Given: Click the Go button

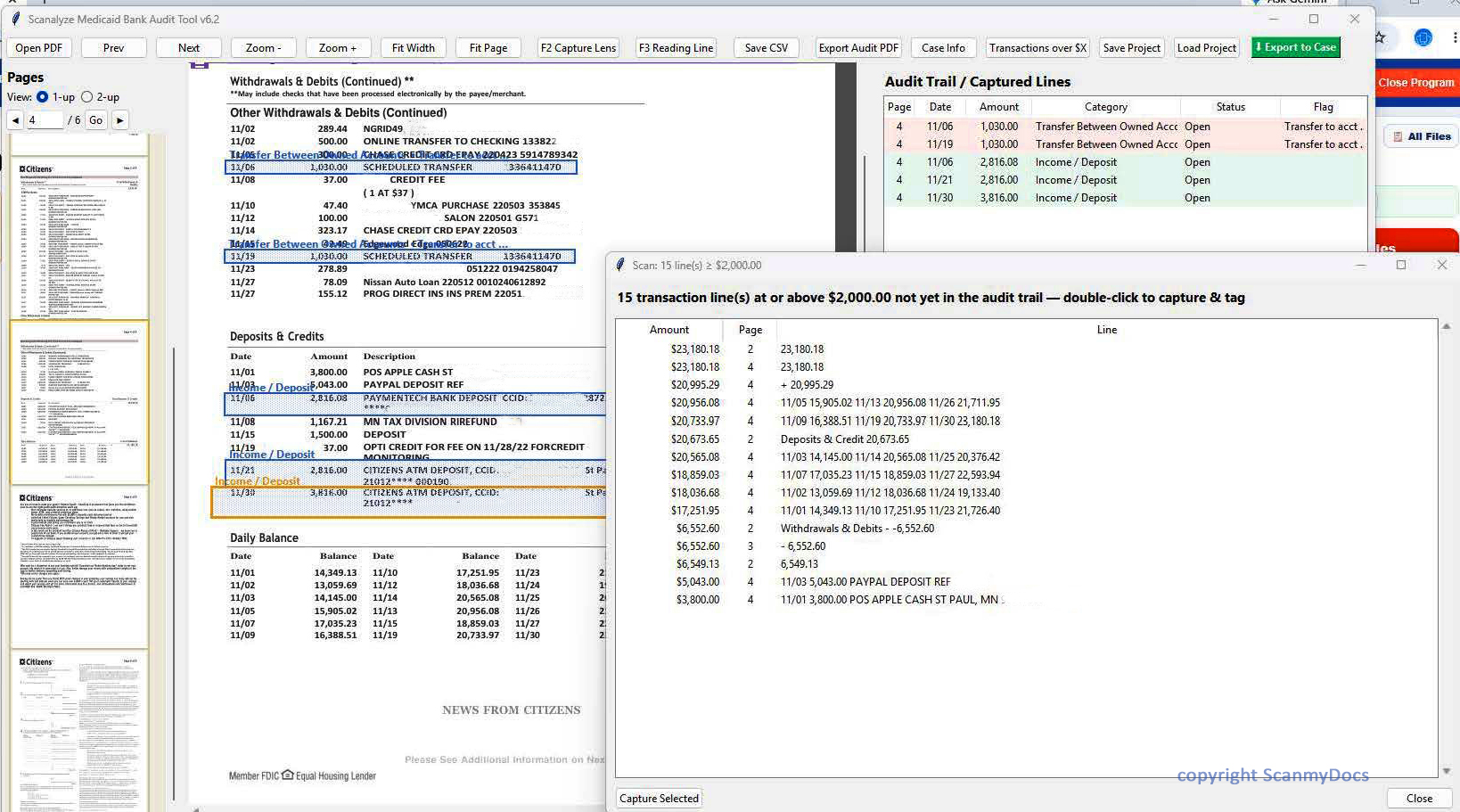Looking at the screenshot, I should (x=95, y=119).
